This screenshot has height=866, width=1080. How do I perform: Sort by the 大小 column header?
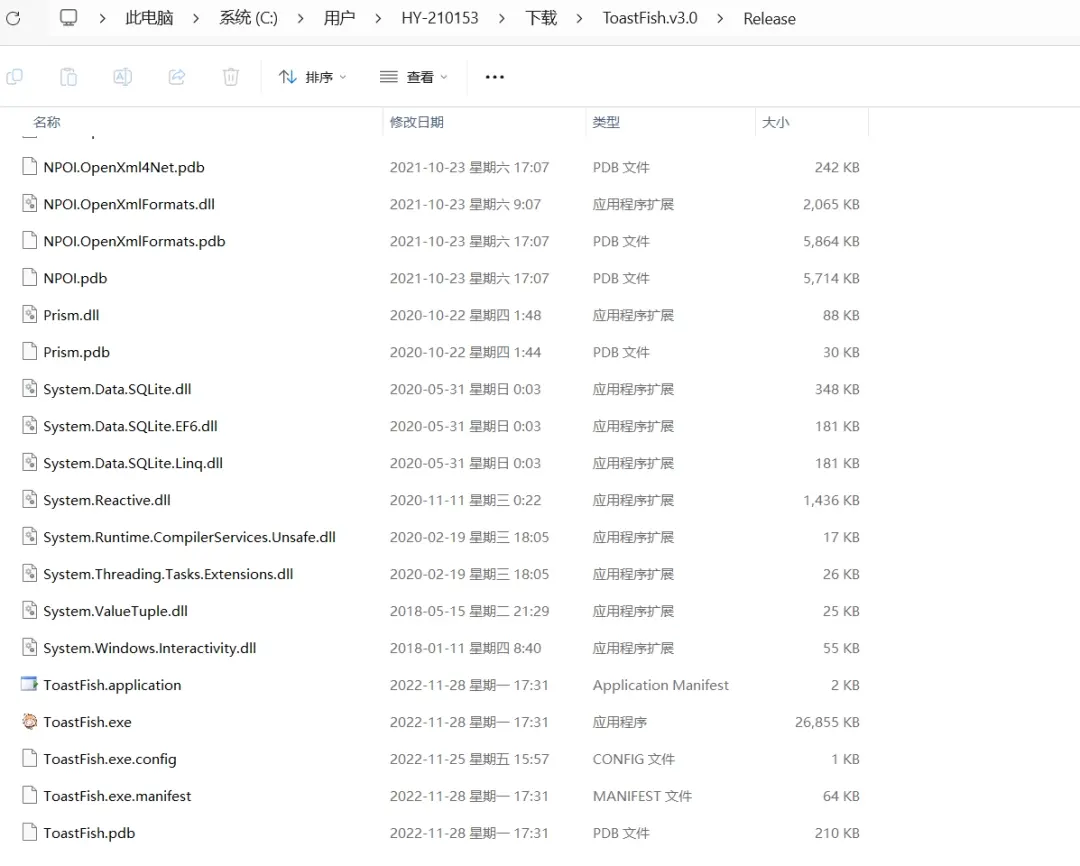[776, 122]
